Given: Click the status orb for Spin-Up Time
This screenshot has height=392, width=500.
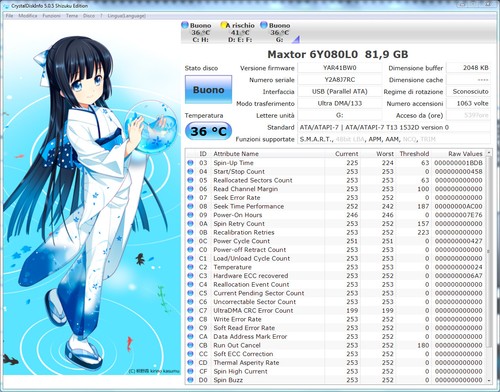Looking at the screenshot, I should pyautogui.click(x=190, y=163).
